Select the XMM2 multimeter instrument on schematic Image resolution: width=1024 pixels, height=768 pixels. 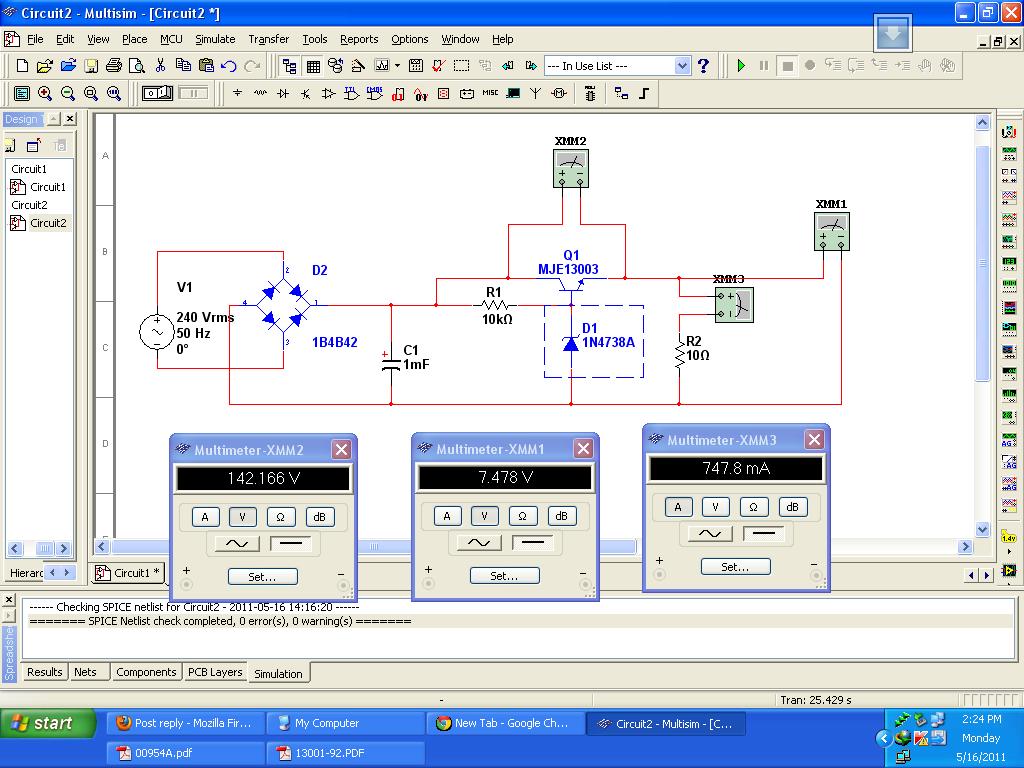point(571,168)
